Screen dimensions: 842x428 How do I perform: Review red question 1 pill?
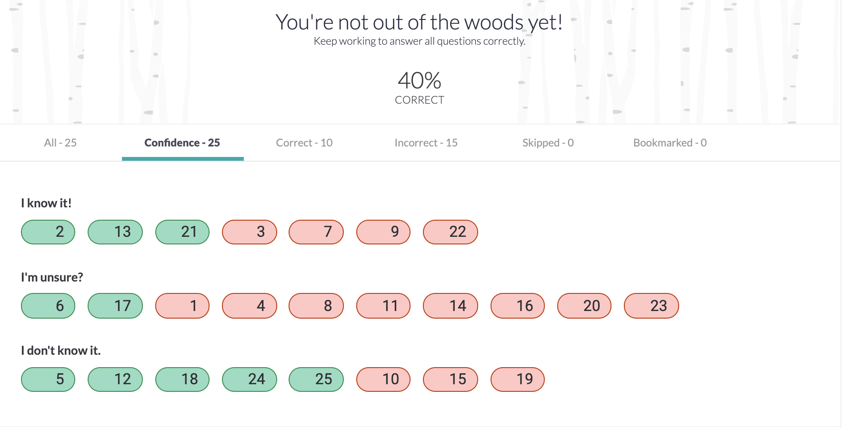(x=183, y=306)
